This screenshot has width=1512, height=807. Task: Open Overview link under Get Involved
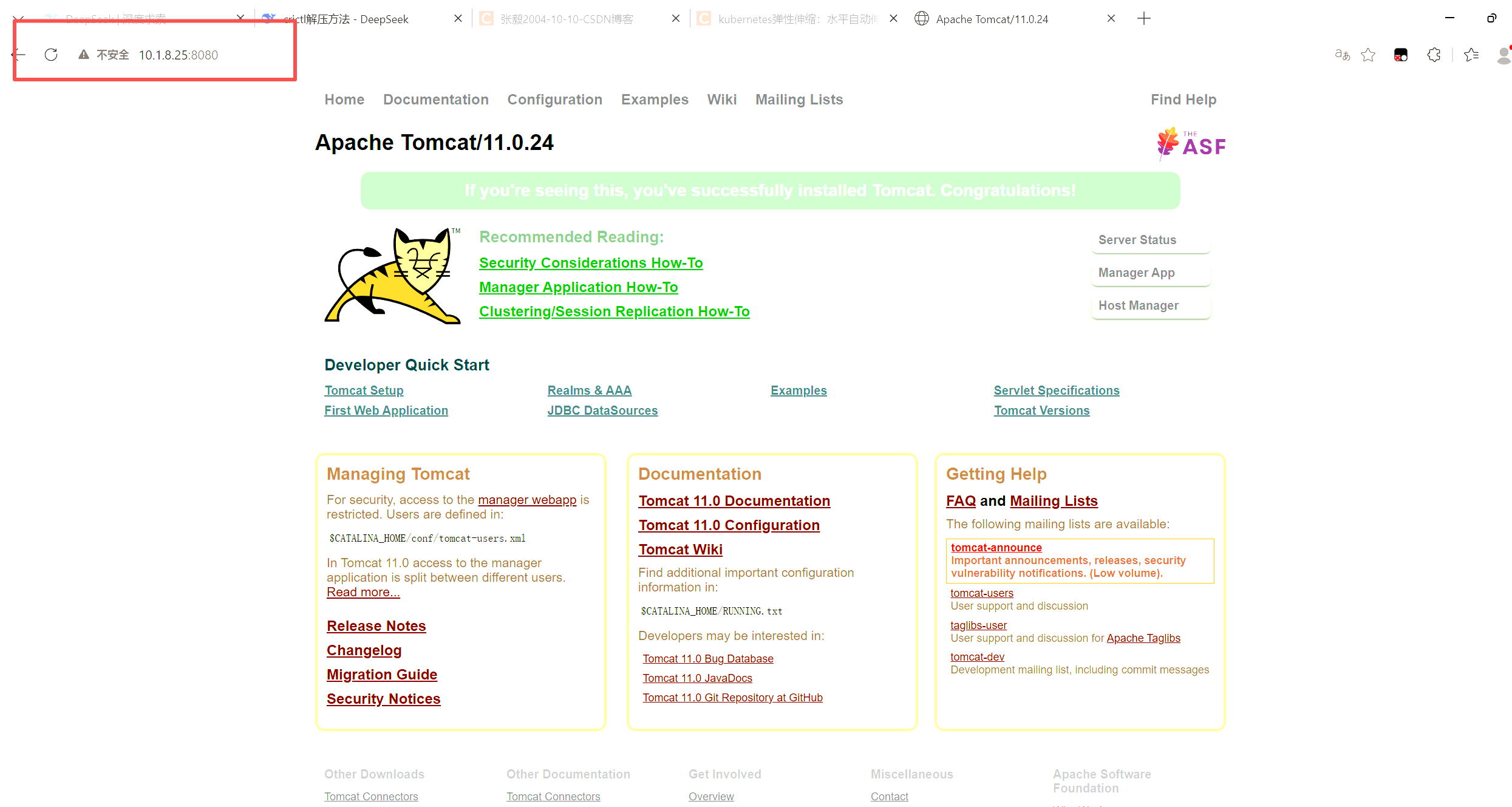click(x=711, y=797)
